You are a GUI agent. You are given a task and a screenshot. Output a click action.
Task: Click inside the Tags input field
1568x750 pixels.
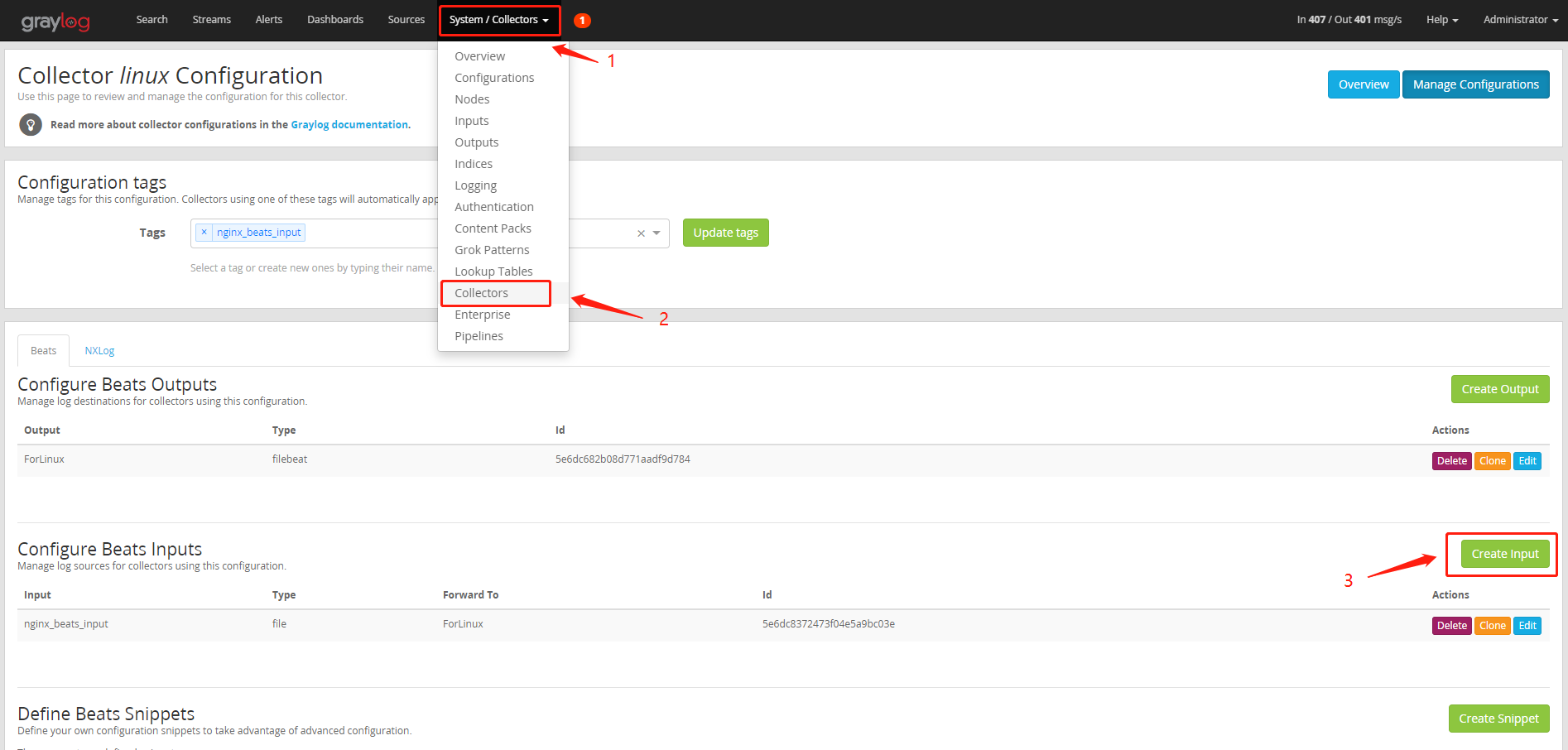pos(455,233)
